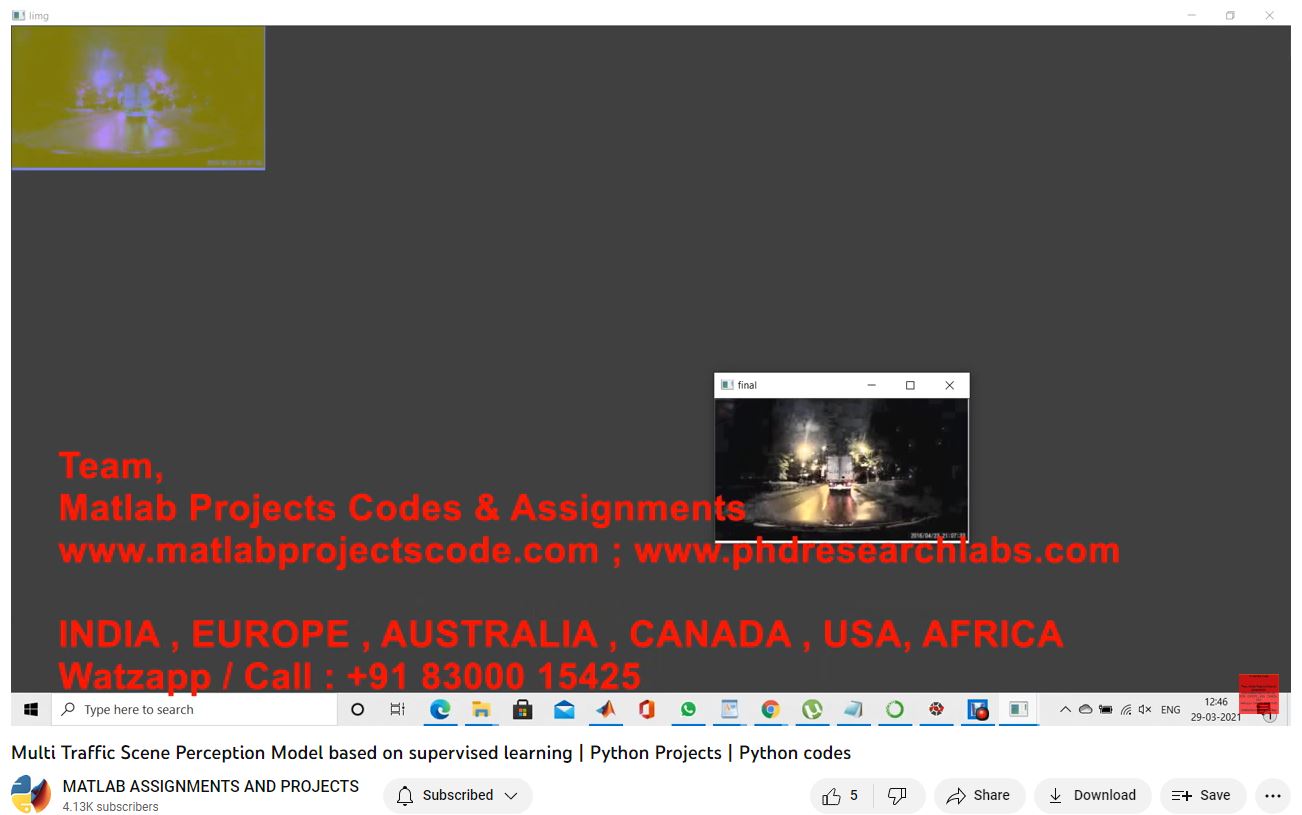Launch MATLAB from the taskbar

point(606,710)
